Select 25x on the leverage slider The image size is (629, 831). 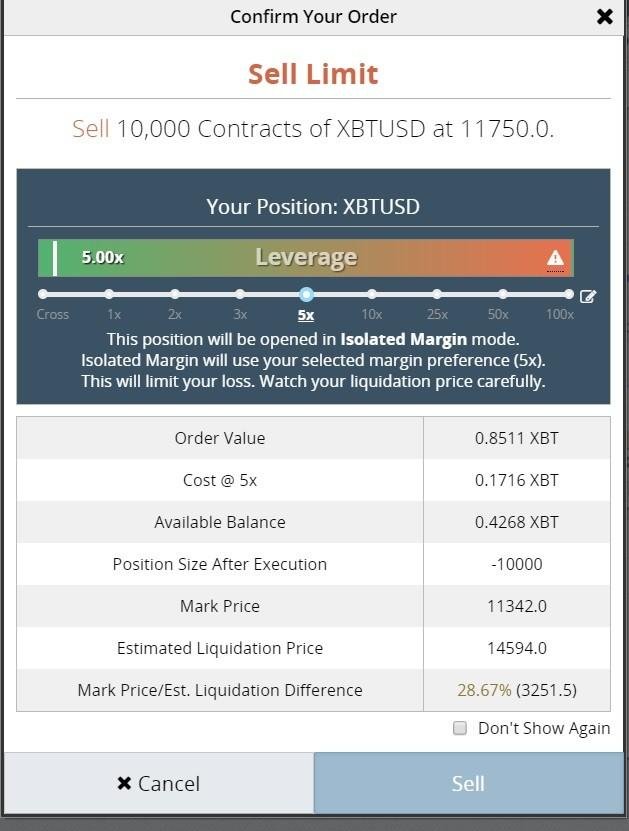point(437,294)
